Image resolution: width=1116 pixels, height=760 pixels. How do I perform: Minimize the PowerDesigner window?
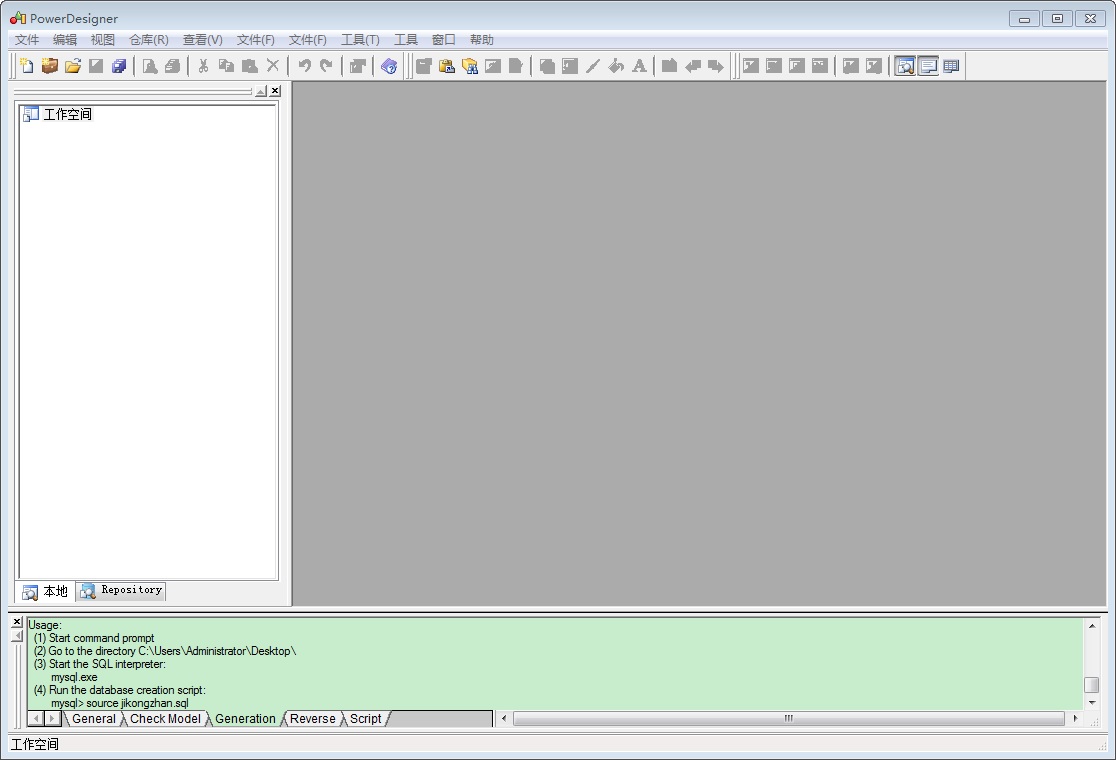pos(1024,19)
